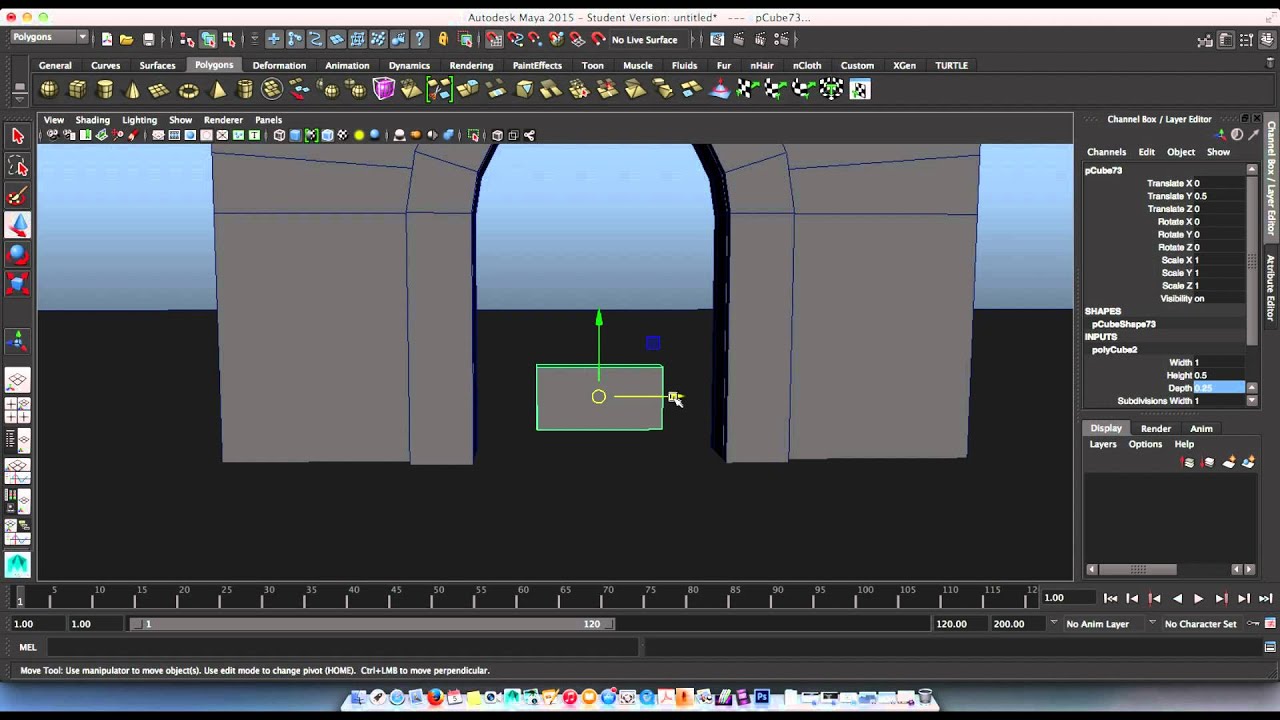This screenshot has height=720, width=1280.
Task: Select the Paint Selection tool in the toolbox
Action: 18,196
